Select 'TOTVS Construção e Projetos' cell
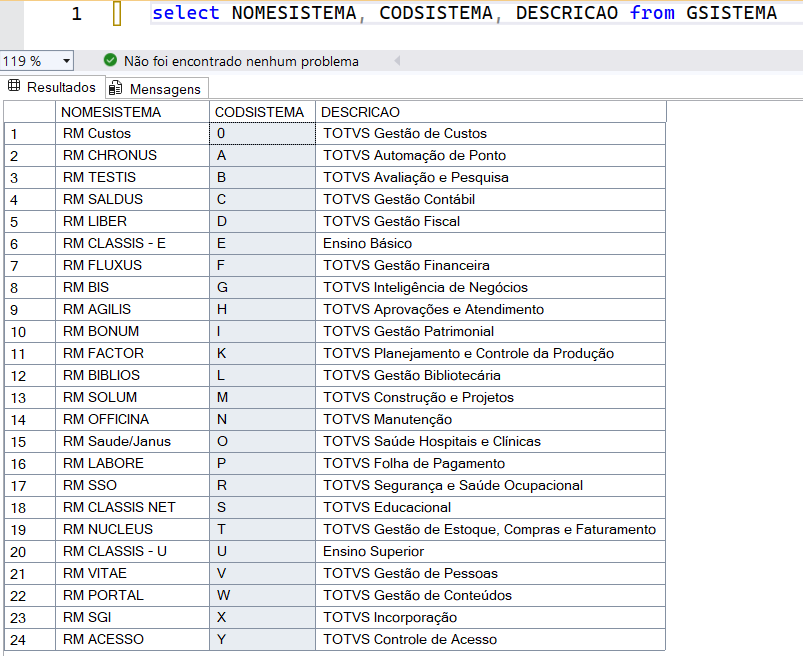This screenshot has width=803, height=656. click(491, 398)
